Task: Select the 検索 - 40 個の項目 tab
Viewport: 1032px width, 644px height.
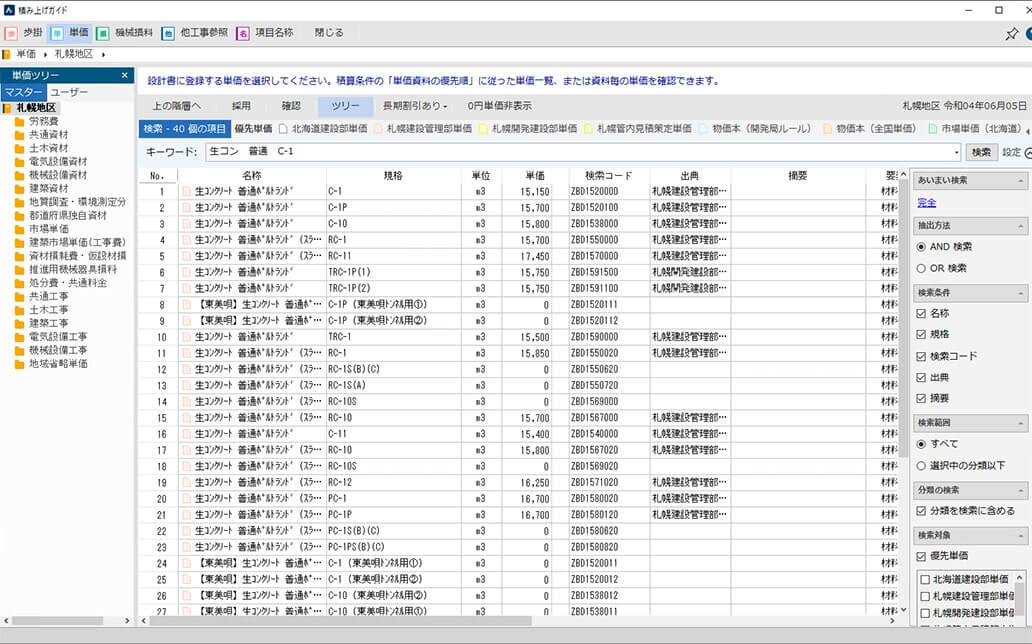Action: point(184,129)
